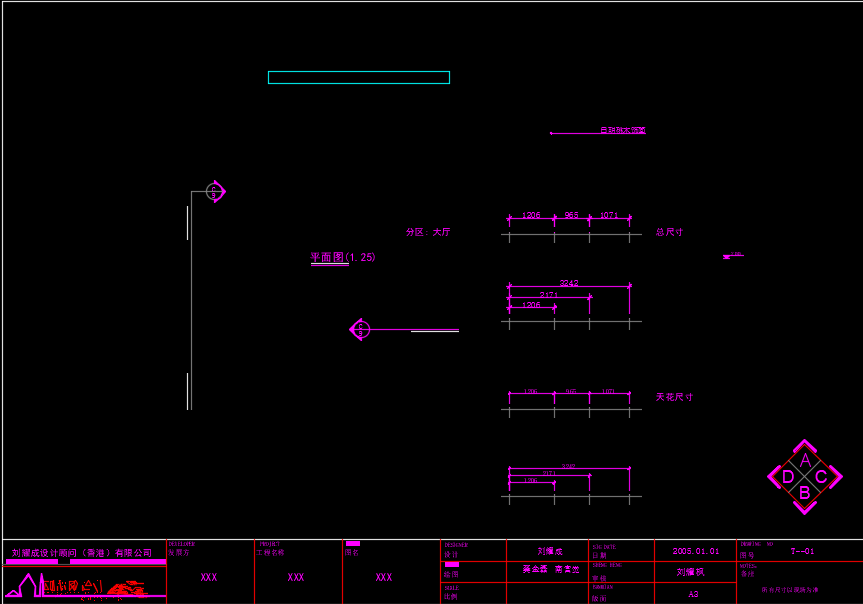Select the leader annotation text at upper right
The height and width of the screenshot is (604, 863).
[x=622, y=130]
